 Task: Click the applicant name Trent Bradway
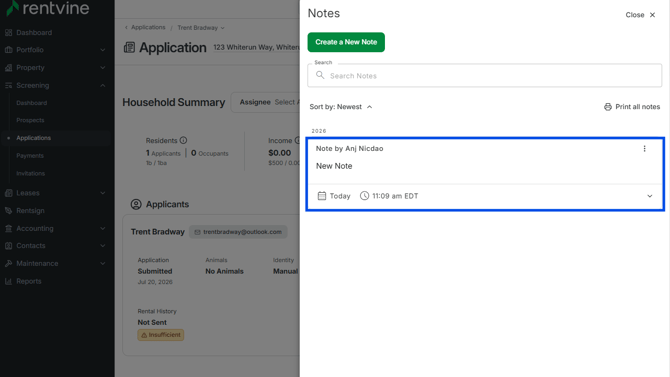click(158, 232)
